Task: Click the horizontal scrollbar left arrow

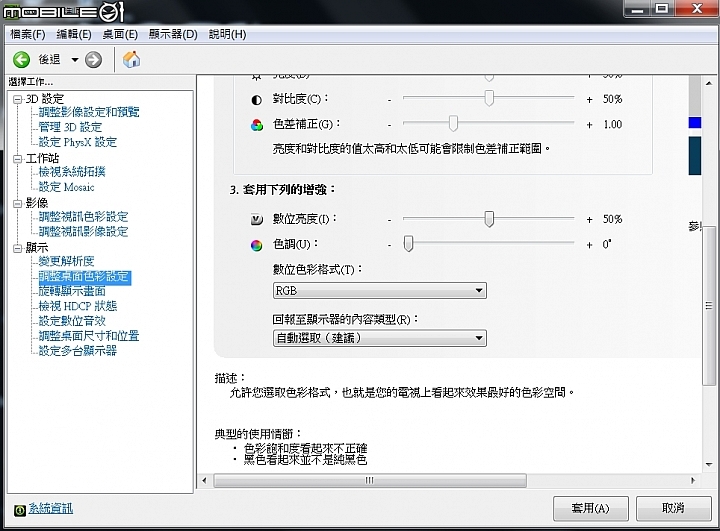Action: click(x=204, y=480)
